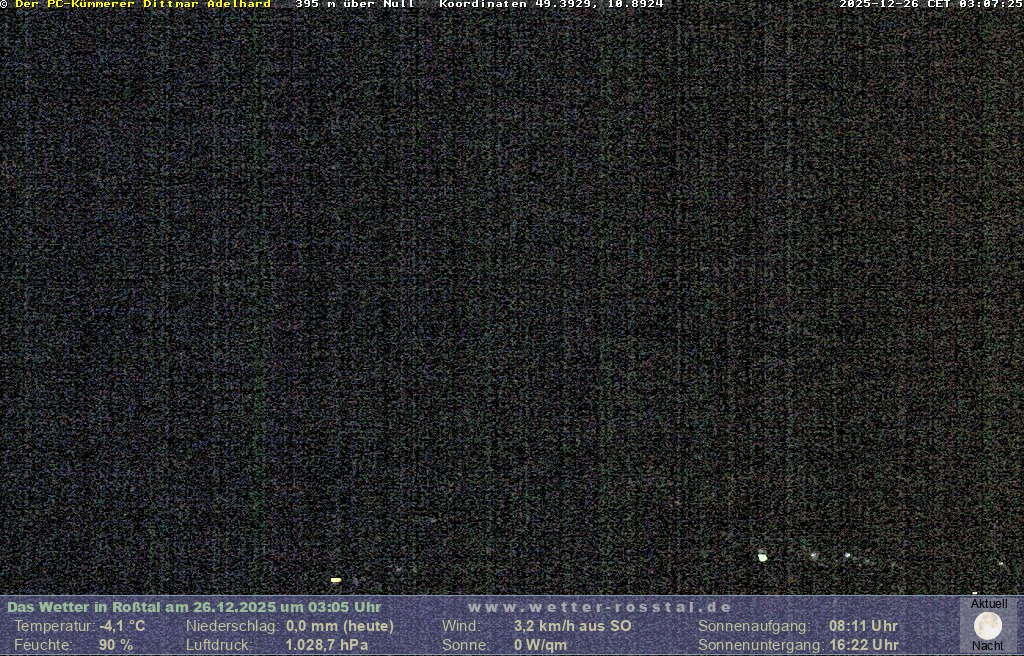This screenshot has width=1024, height=656.
Task: Click the Sonnenaufgang time 08:11 Uhr
Action: [x=863, y=626]
